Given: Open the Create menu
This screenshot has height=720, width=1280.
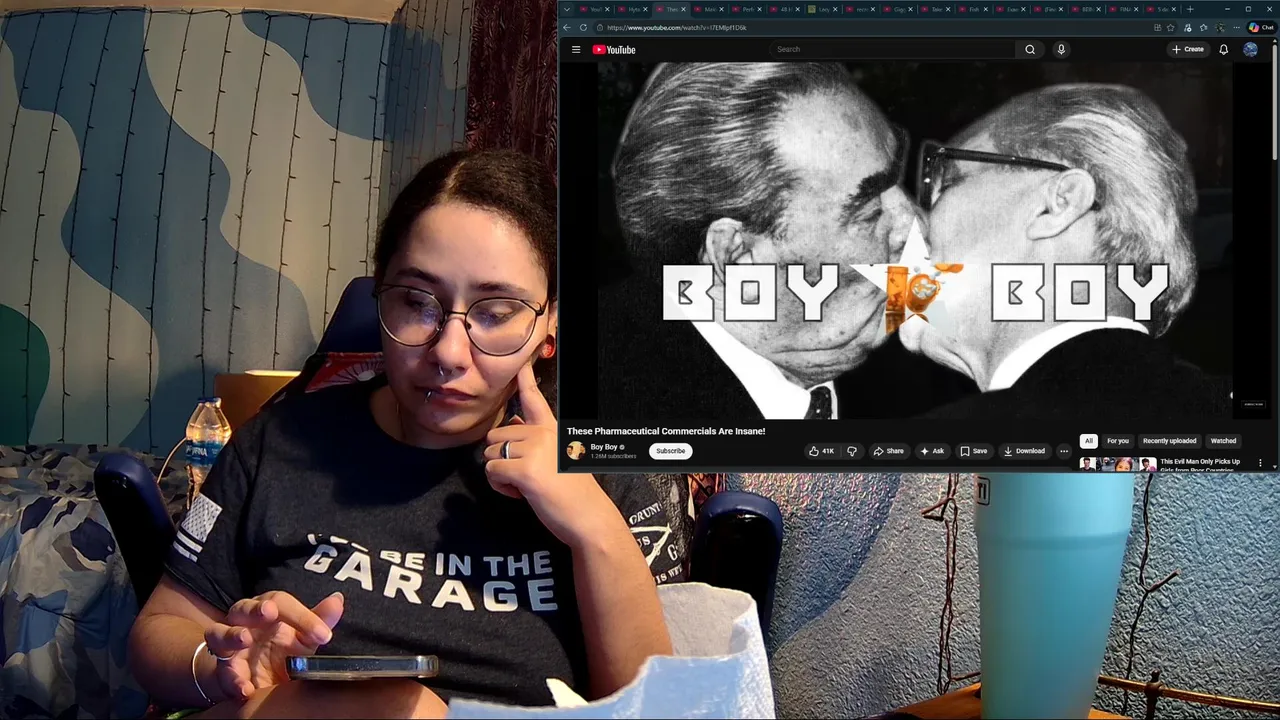Looking at the screenshot, I should tap(1188, 49).
